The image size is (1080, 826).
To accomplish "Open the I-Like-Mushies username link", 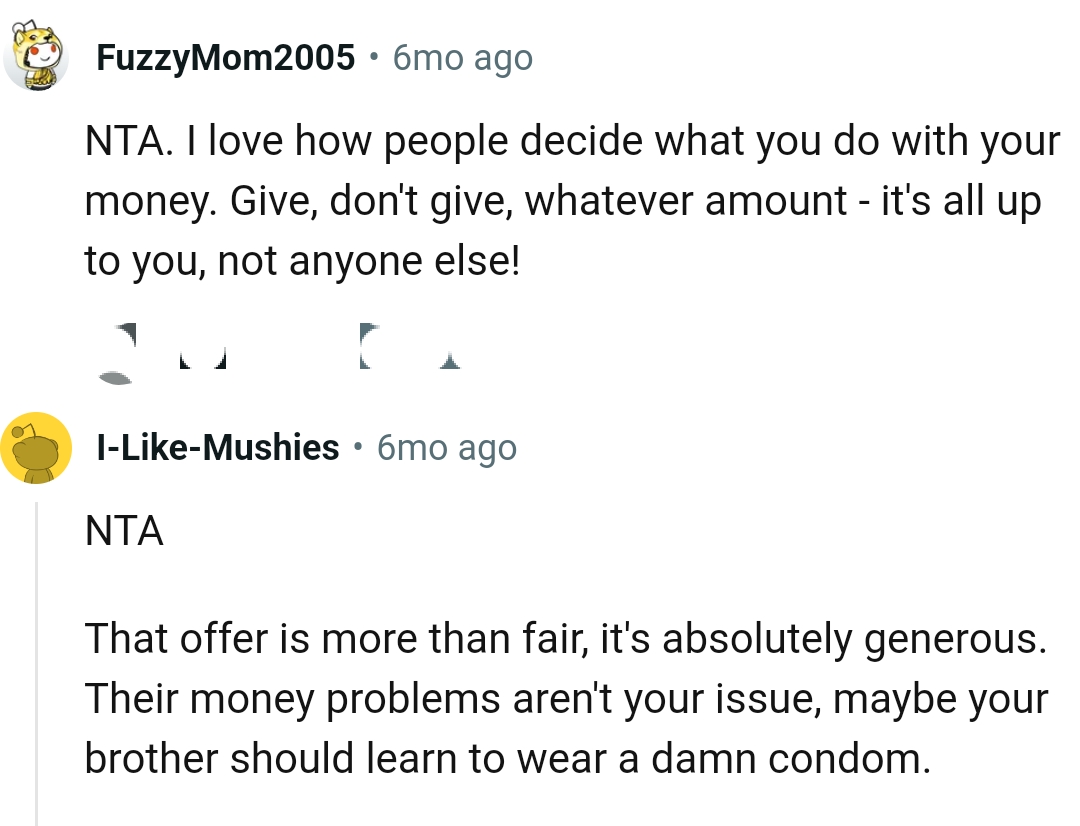I will [x=217, y=447].
